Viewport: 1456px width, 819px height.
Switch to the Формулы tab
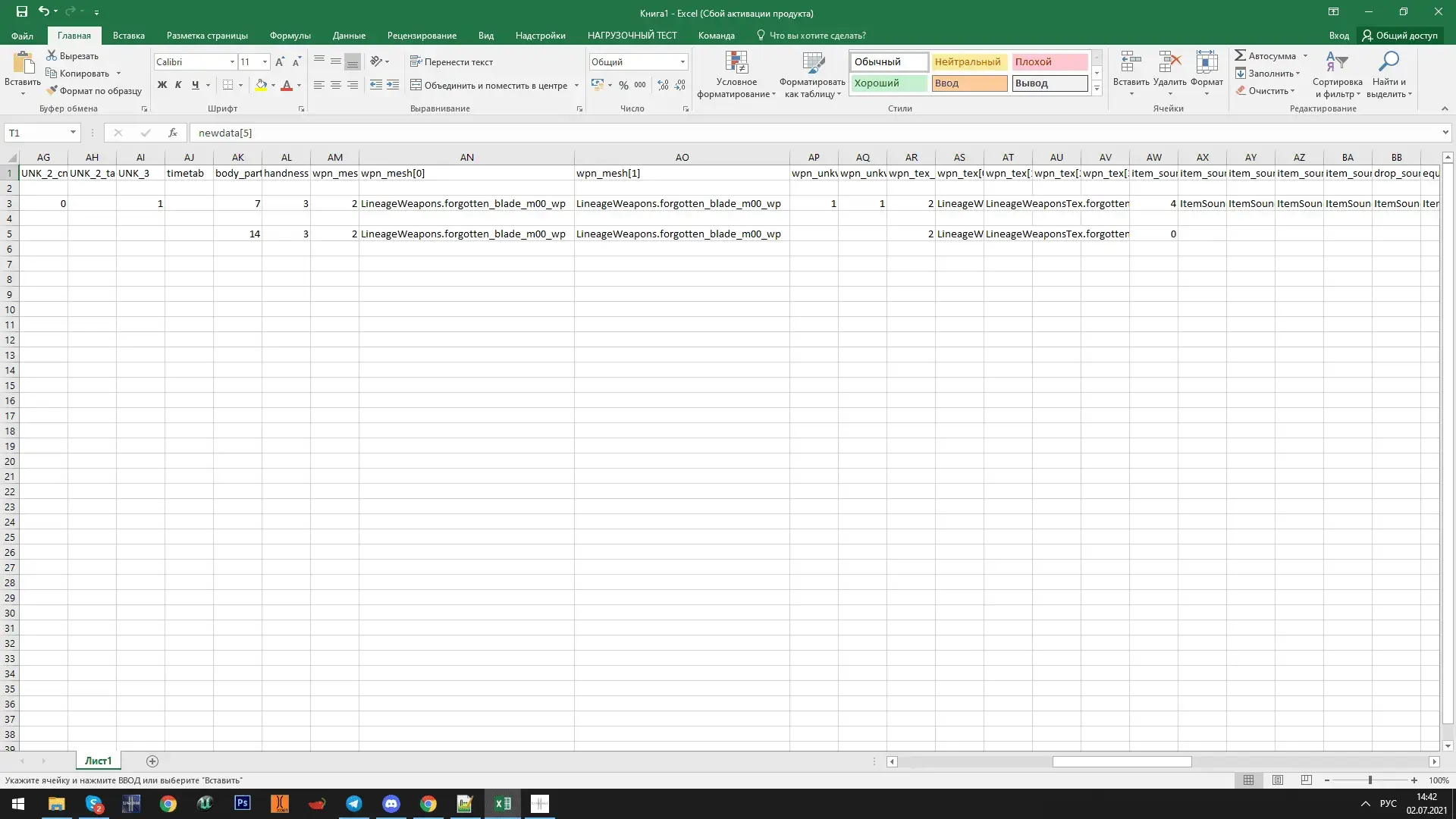point(290,36)
